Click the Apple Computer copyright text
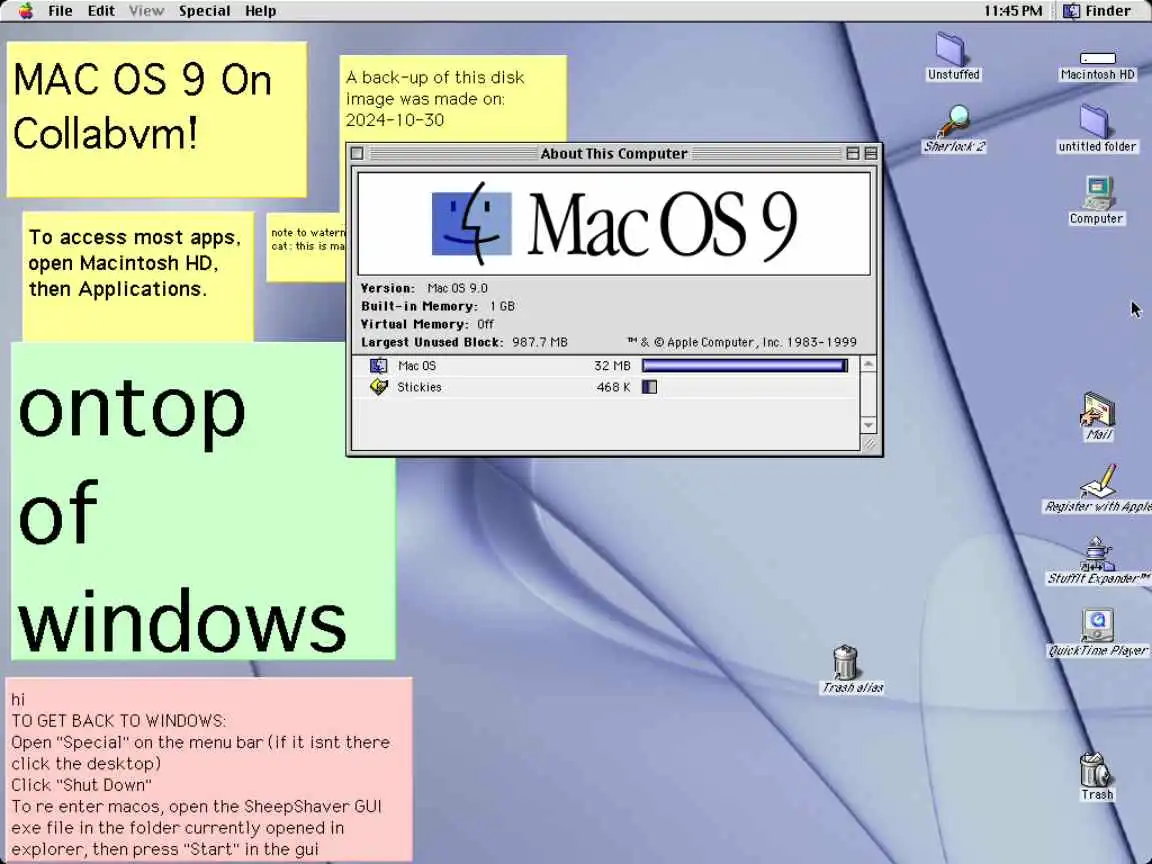Viewport: 1152px width, 864px height. pyautogui.click(x=742, y=342)
